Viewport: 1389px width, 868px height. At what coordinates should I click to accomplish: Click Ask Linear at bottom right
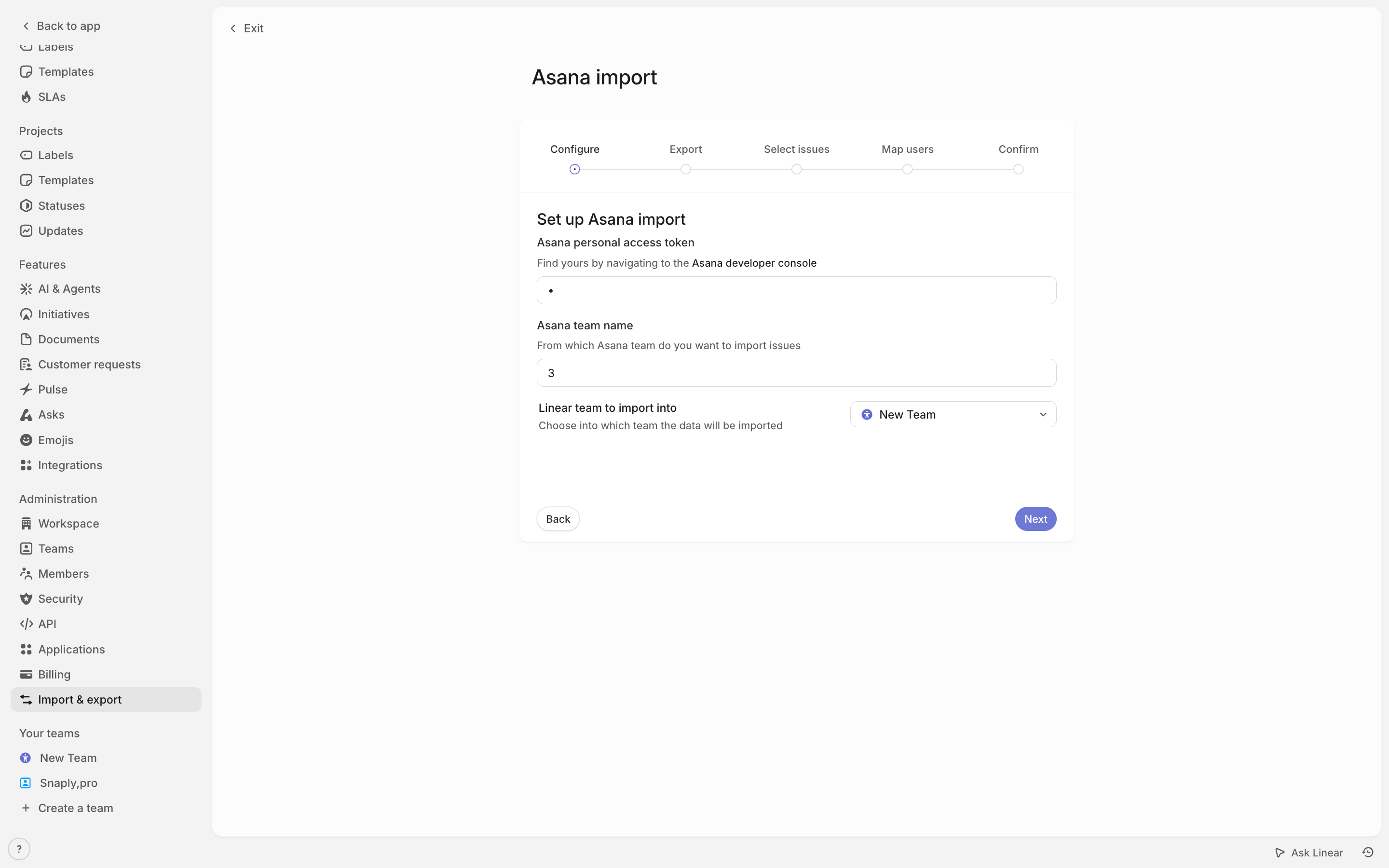pyautogui.click(x=1308, y=853)
